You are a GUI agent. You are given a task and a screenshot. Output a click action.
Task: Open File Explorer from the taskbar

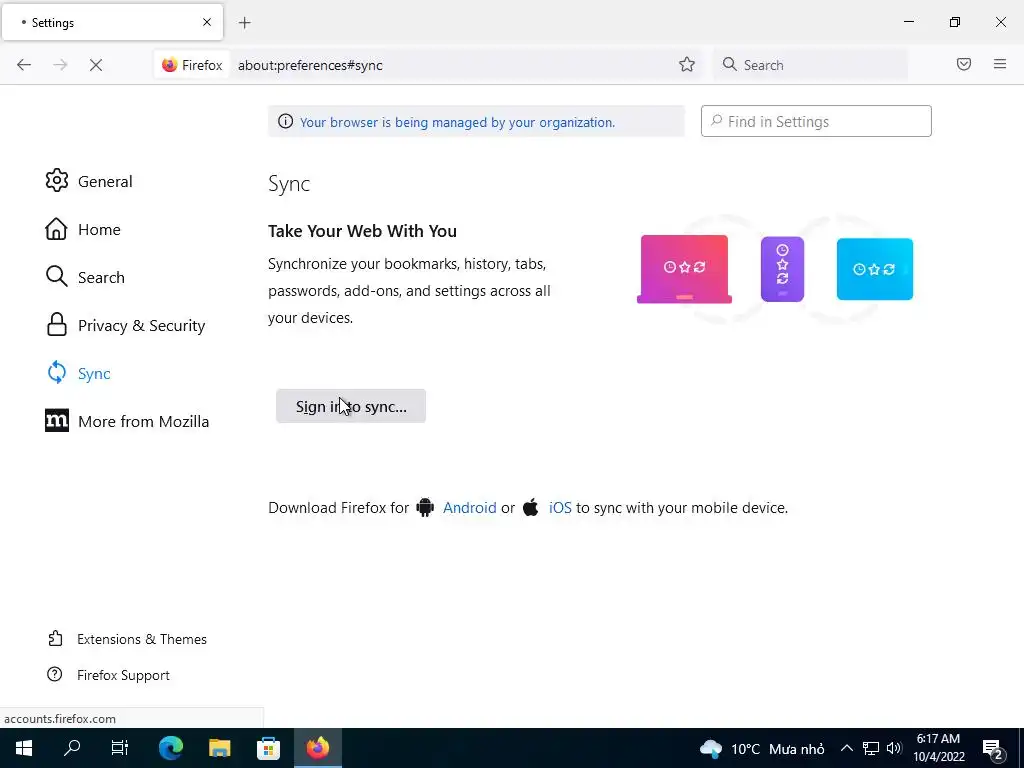tap(219, 748)
